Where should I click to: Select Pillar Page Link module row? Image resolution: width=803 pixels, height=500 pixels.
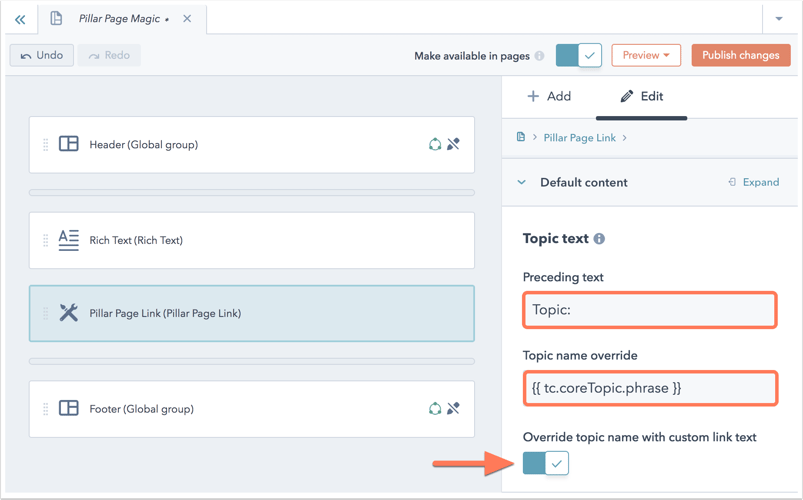[x=251, y=314]
